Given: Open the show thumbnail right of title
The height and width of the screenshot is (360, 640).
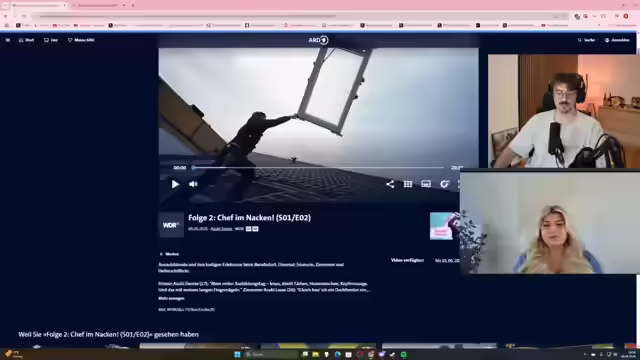Looking at the screenshot, I should click(444, 226).
